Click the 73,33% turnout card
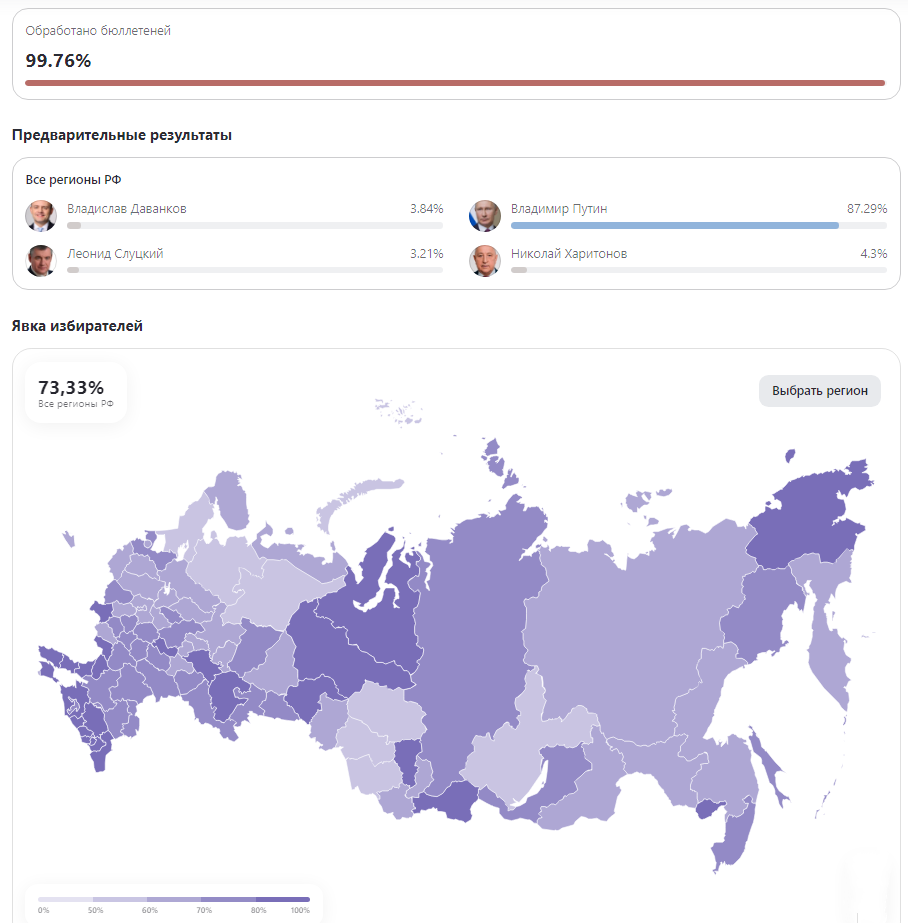 [75, 391]
